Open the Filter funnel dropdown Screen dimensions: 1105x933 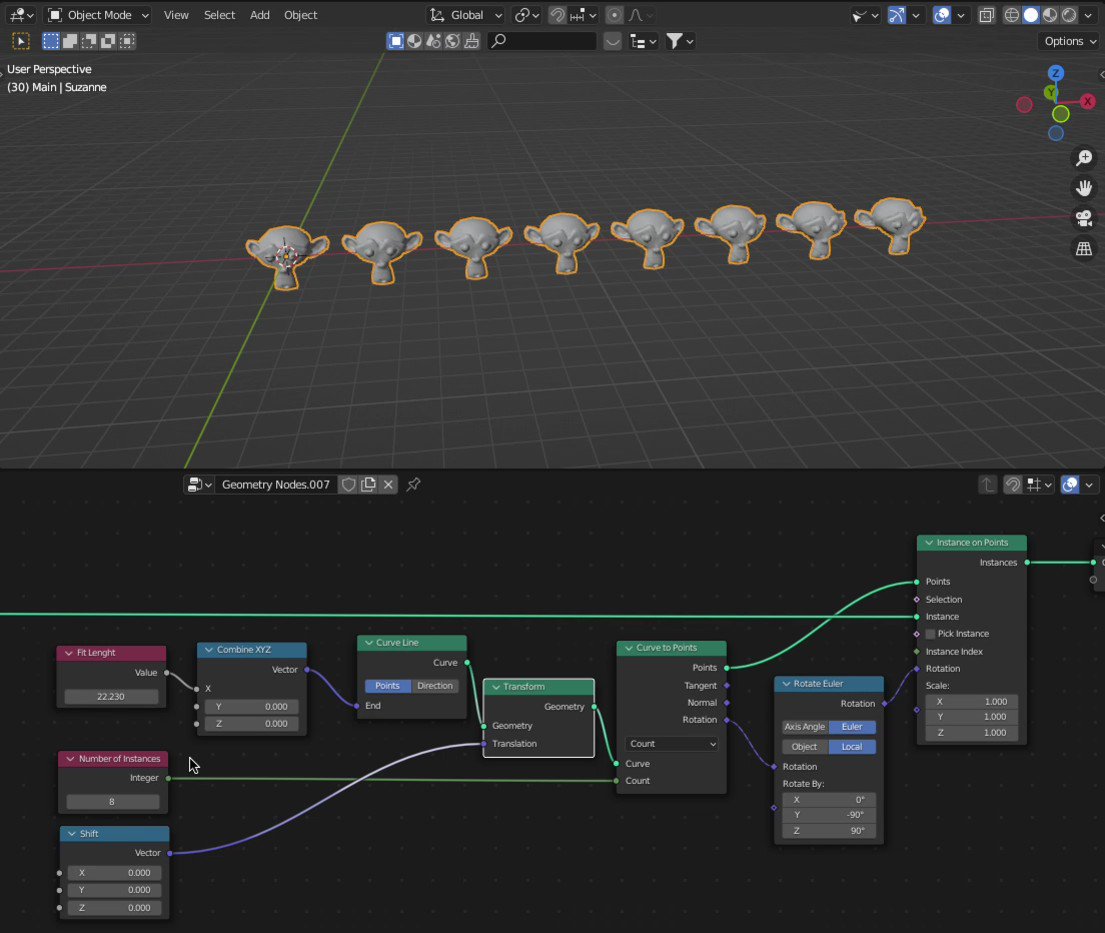pyautogui.click(x=679, y=42)
